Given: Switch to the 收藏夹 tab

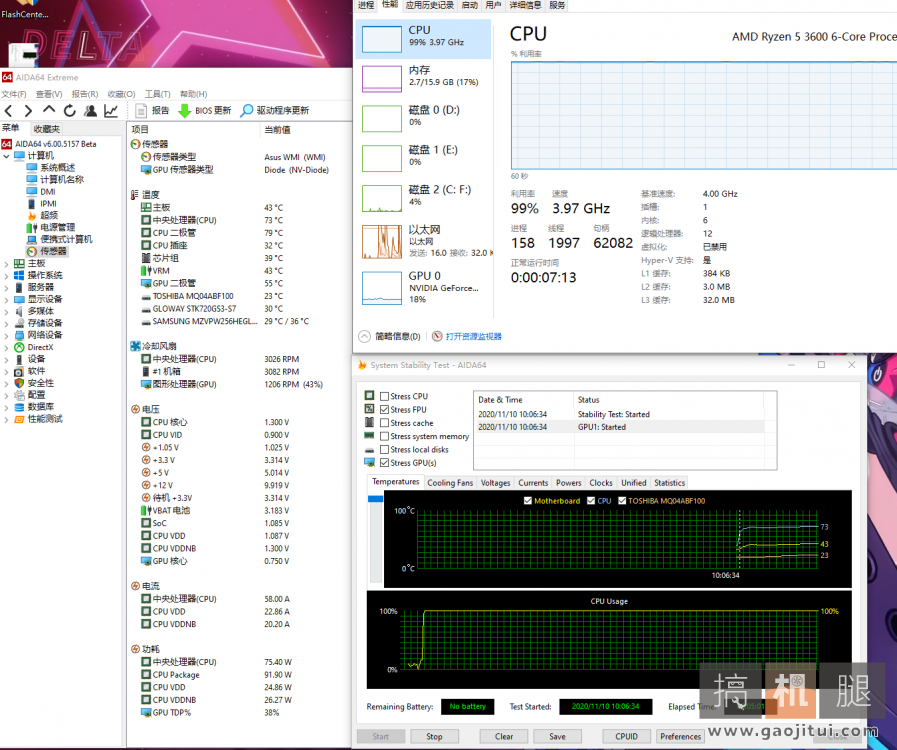Looking at the screenshot, I should pos(46,129).
